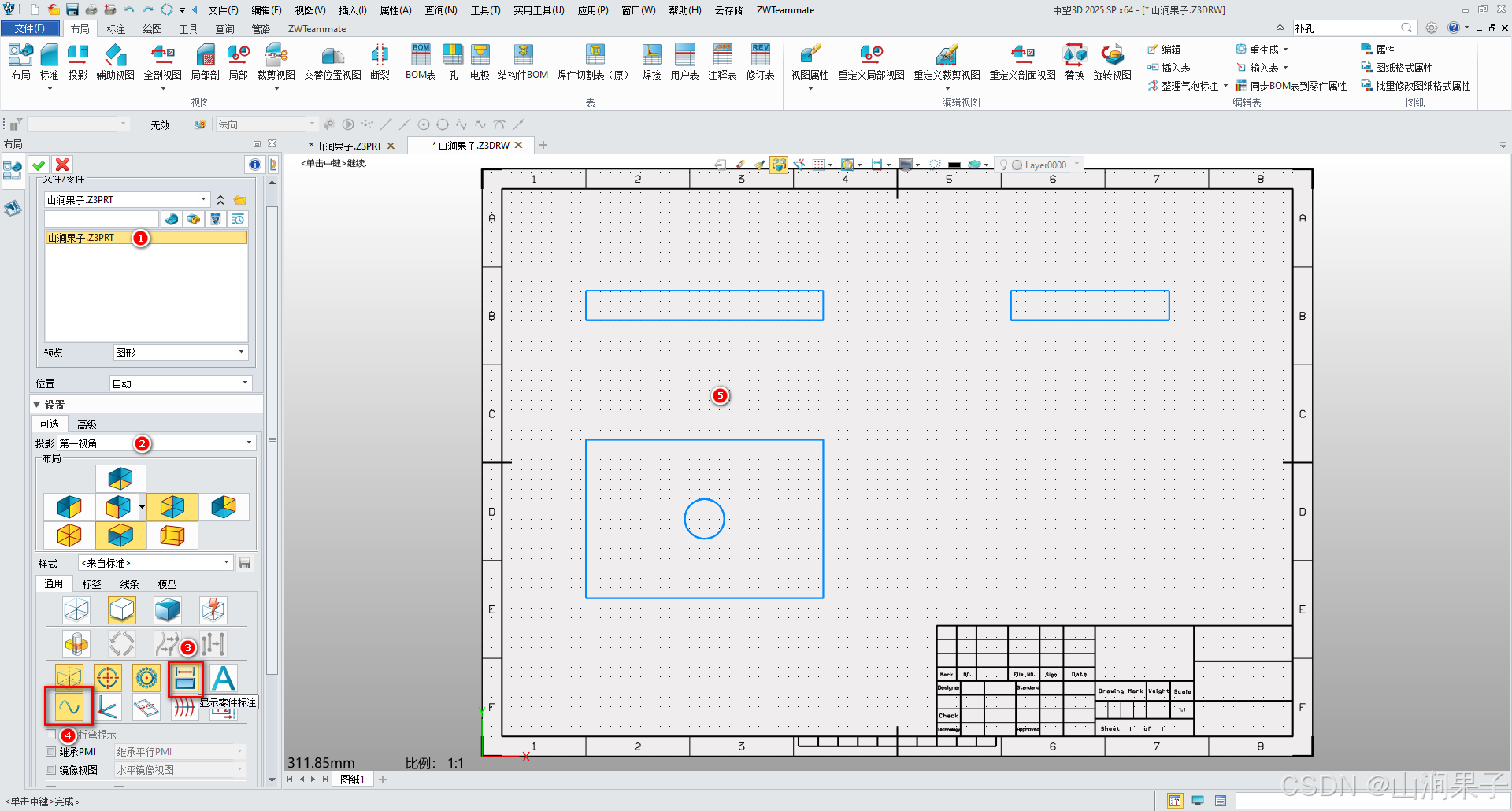Image resolution: width=1512 pixels, height=811 pixels.
Task: Choose the shaded display mode icon
Action: [168, 609]
